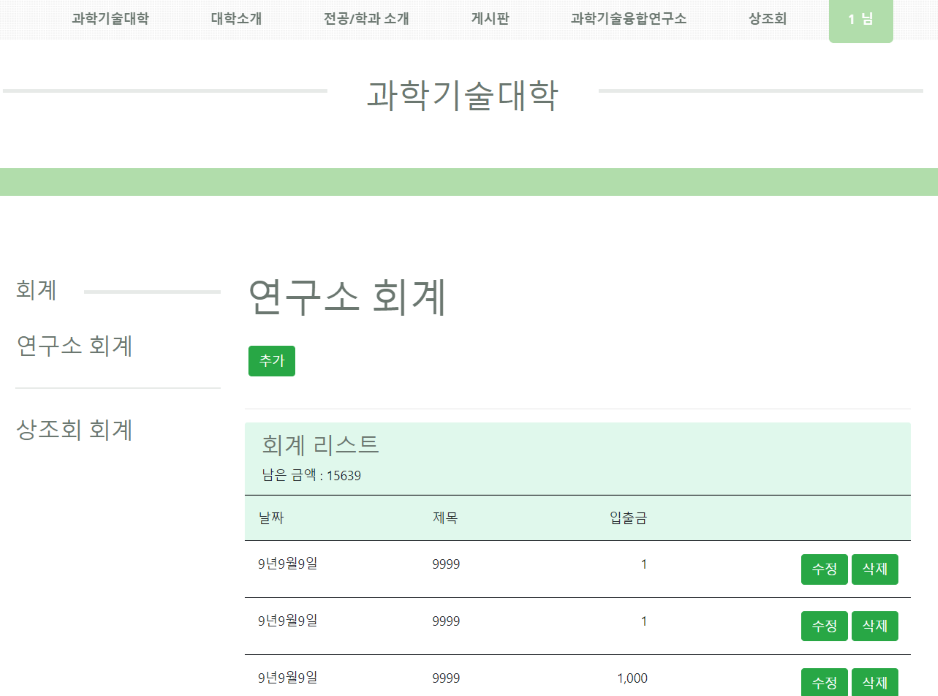Open the 과학기술대학 menu in the navigation bar

(x=110, y=17)
